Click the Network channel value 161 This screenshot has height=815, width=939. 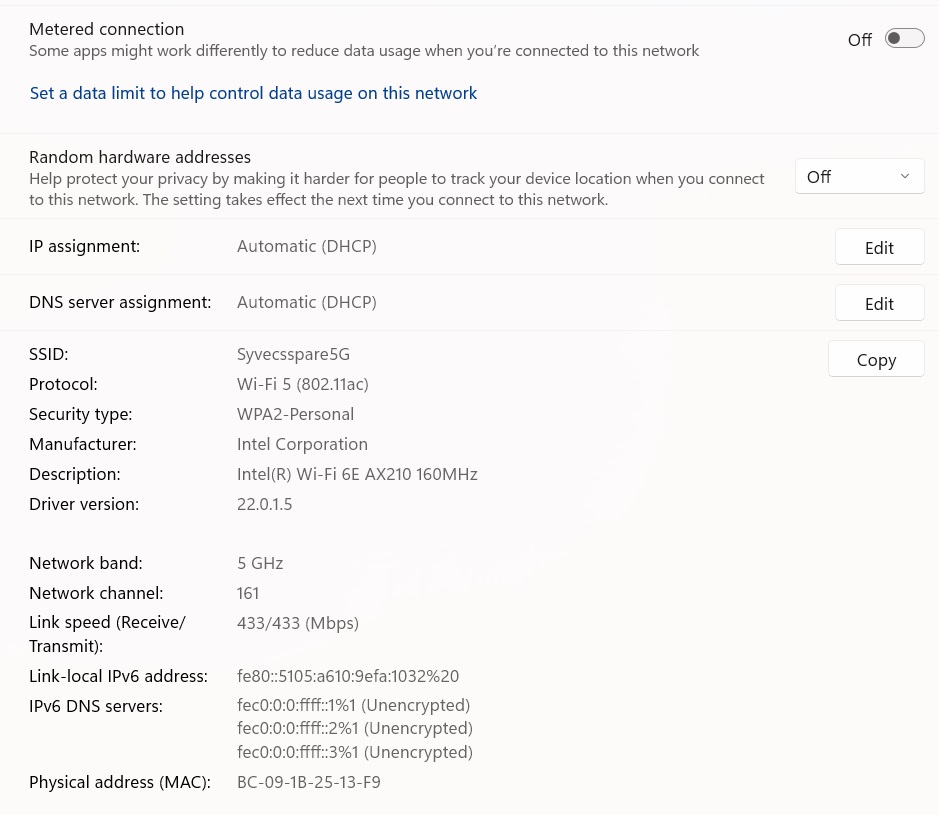pos(248,593)
